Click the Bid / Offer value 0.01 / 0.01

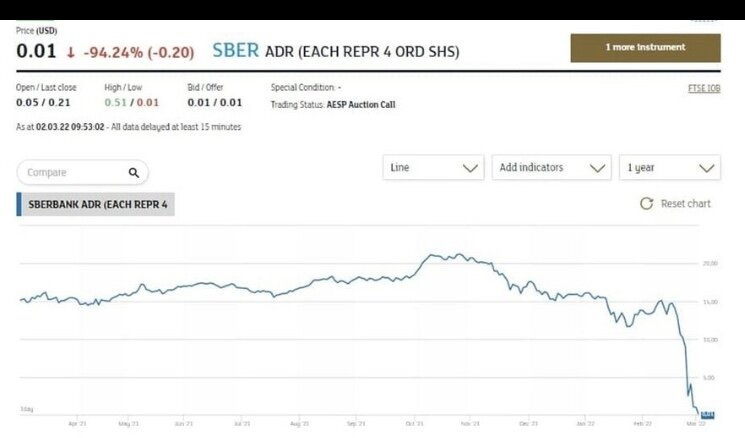click(x=215, y=103)
